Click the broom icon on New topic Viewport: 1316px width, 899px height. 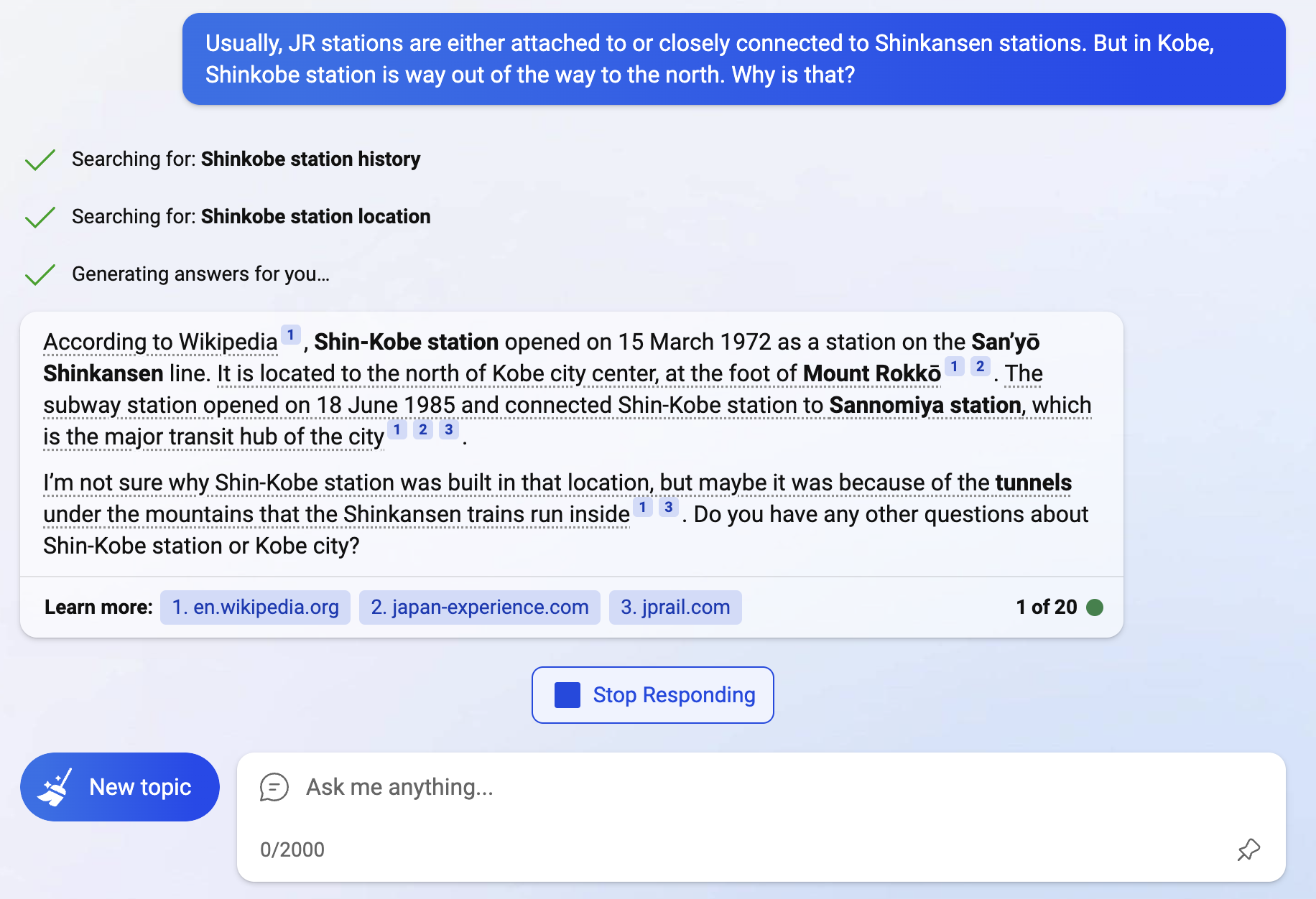point(55,787)
